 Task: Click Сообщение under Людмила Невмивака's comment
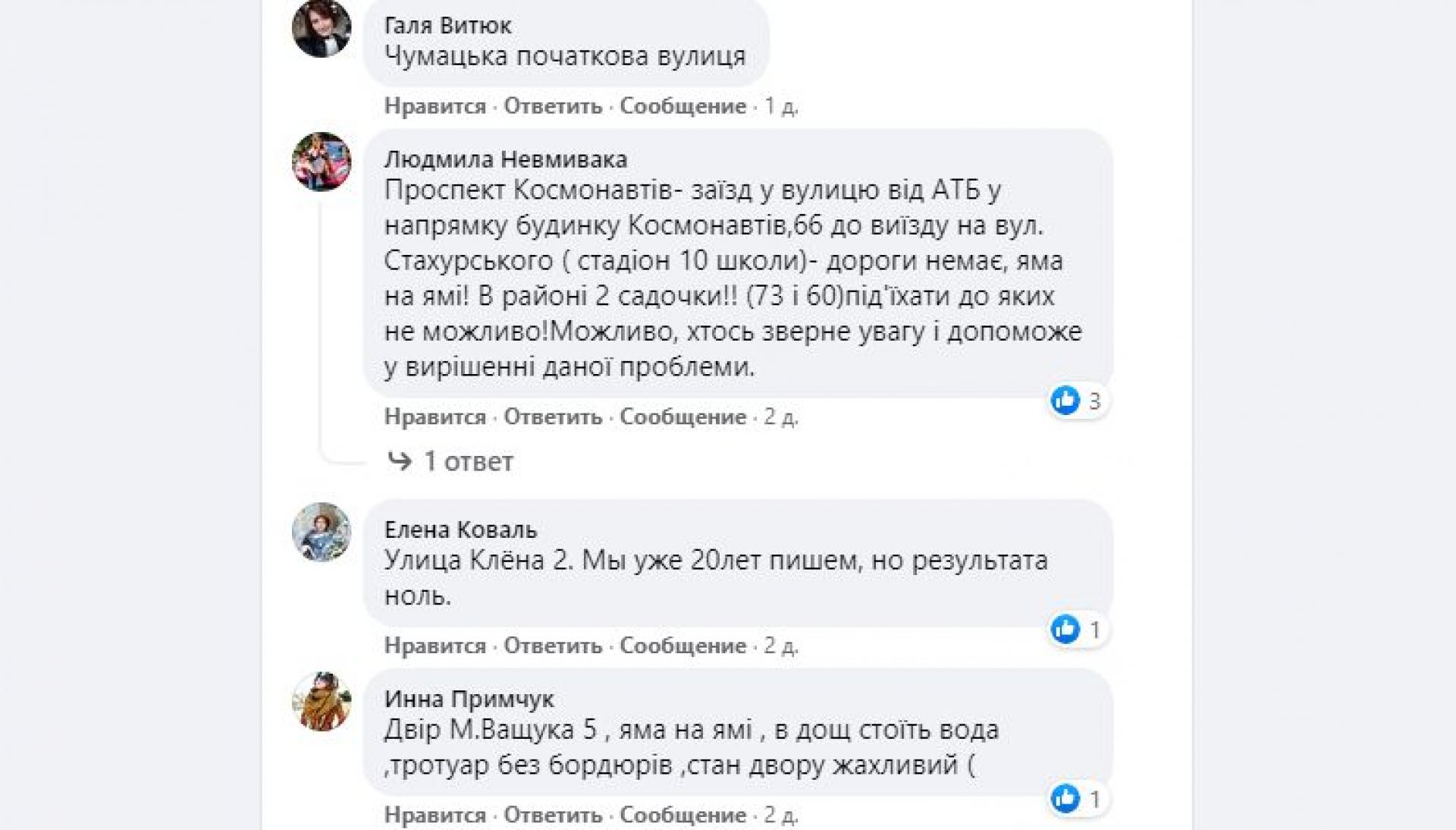[682, 417]
